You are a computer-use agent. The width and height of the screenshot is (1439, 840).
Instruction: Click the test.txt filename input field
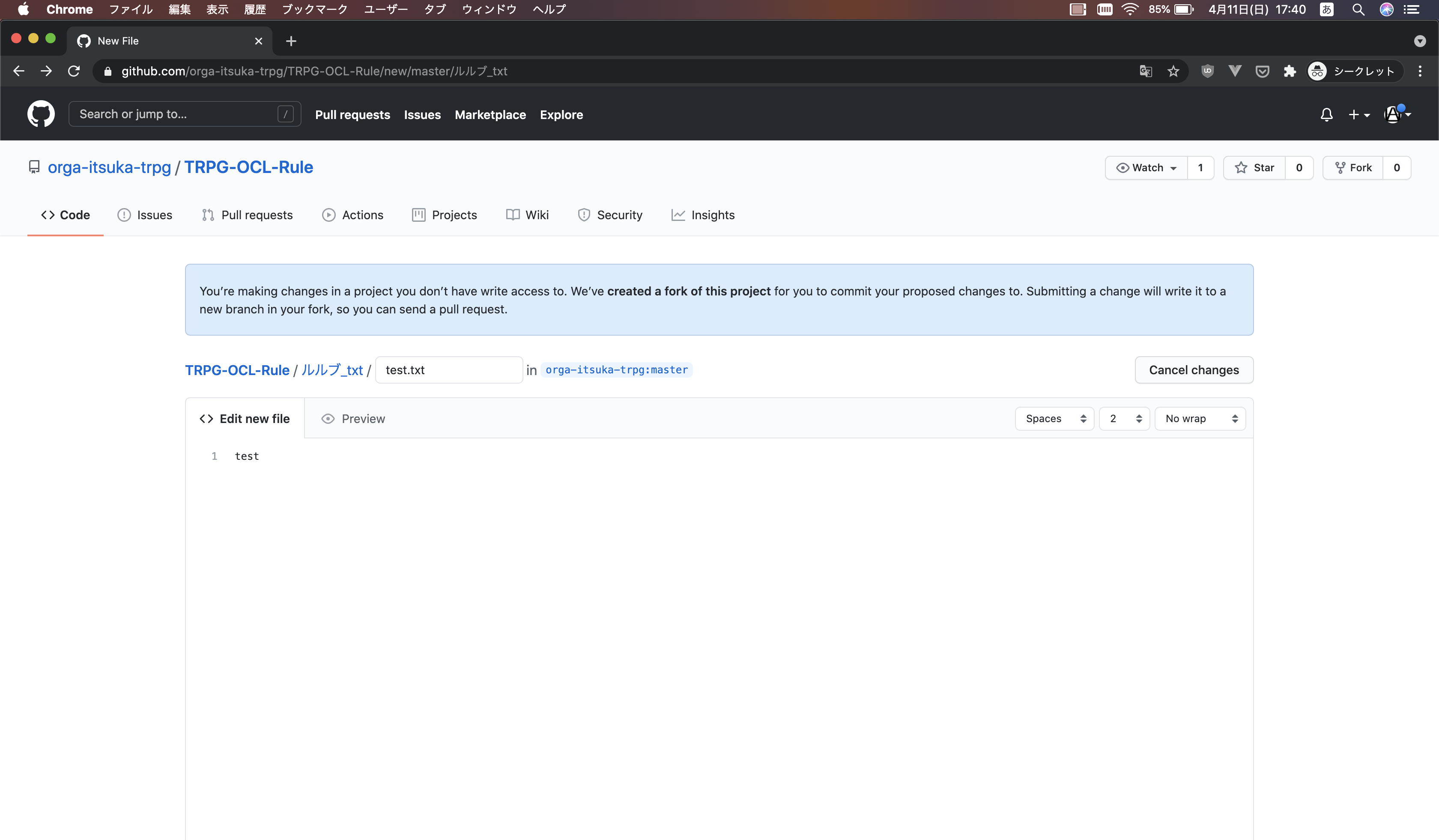[448, 370]
